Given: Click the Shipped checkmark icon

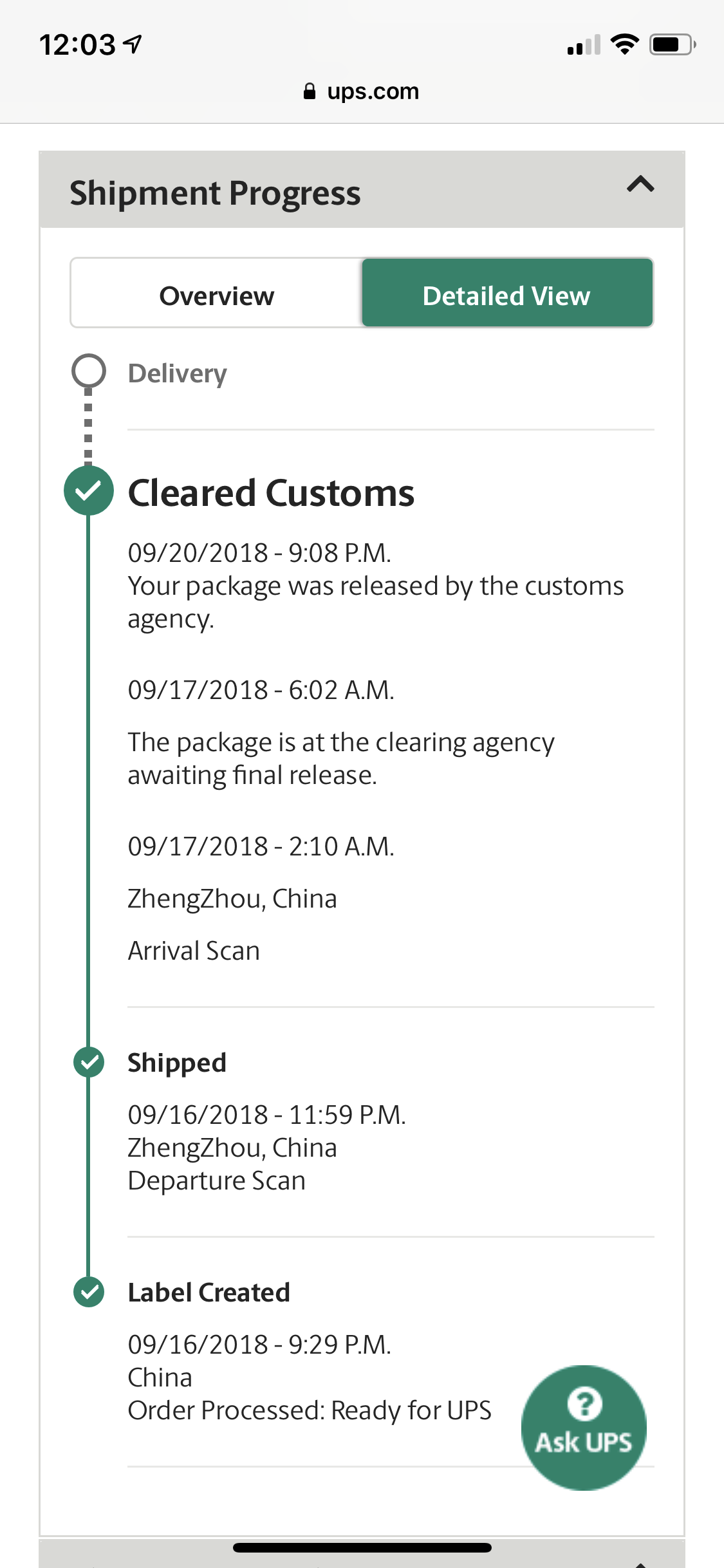Looking at the screenshot, I should [89, 1062].
